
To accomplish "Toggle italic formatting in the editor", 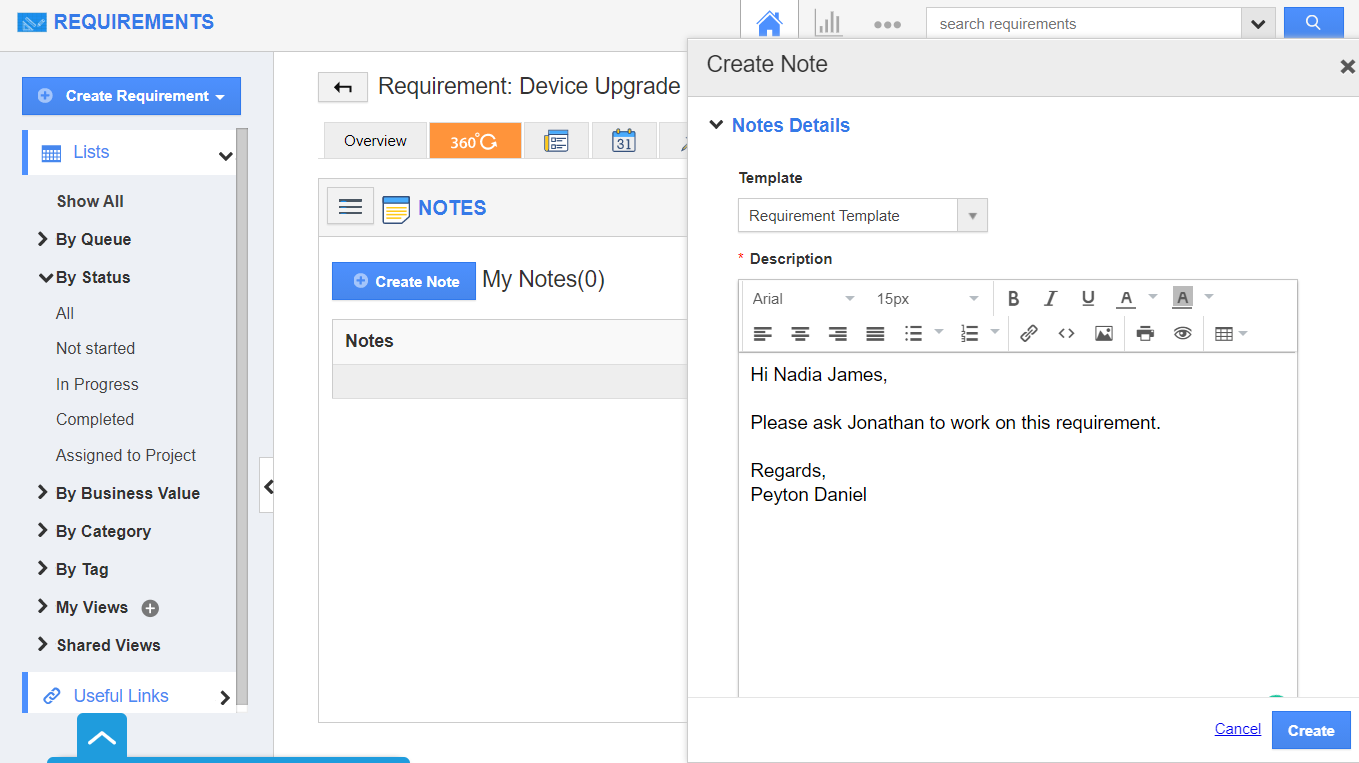I will pos(1050,298).
